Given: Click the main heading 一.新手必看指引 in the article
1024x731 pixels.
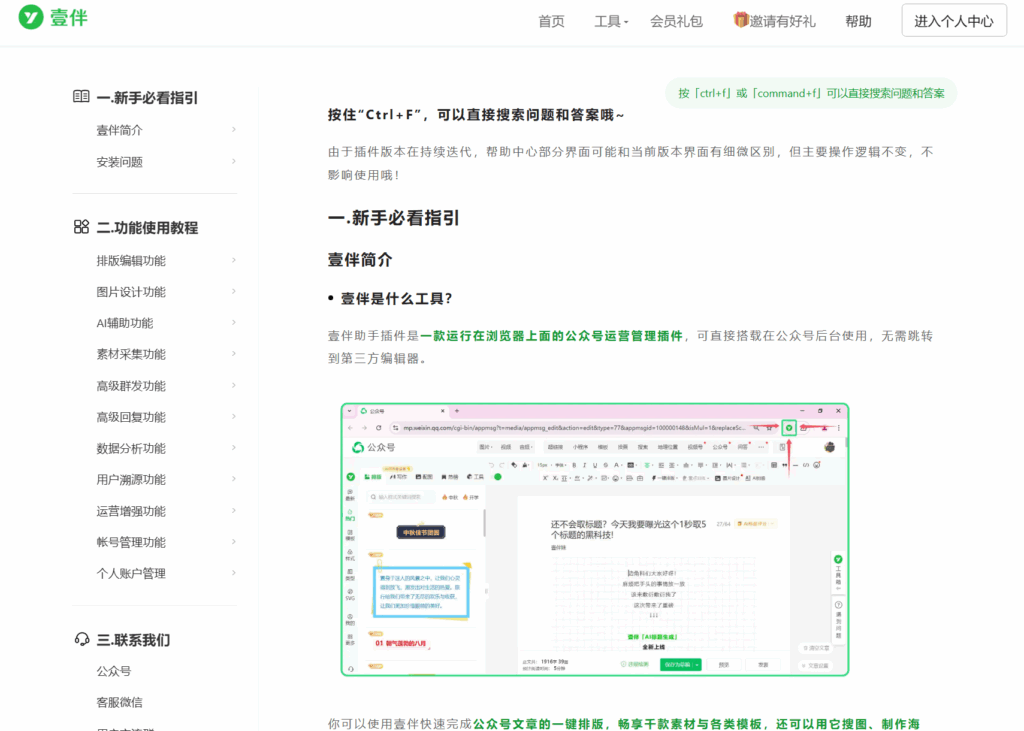Looking at the screenshot, I should [394, 218].
